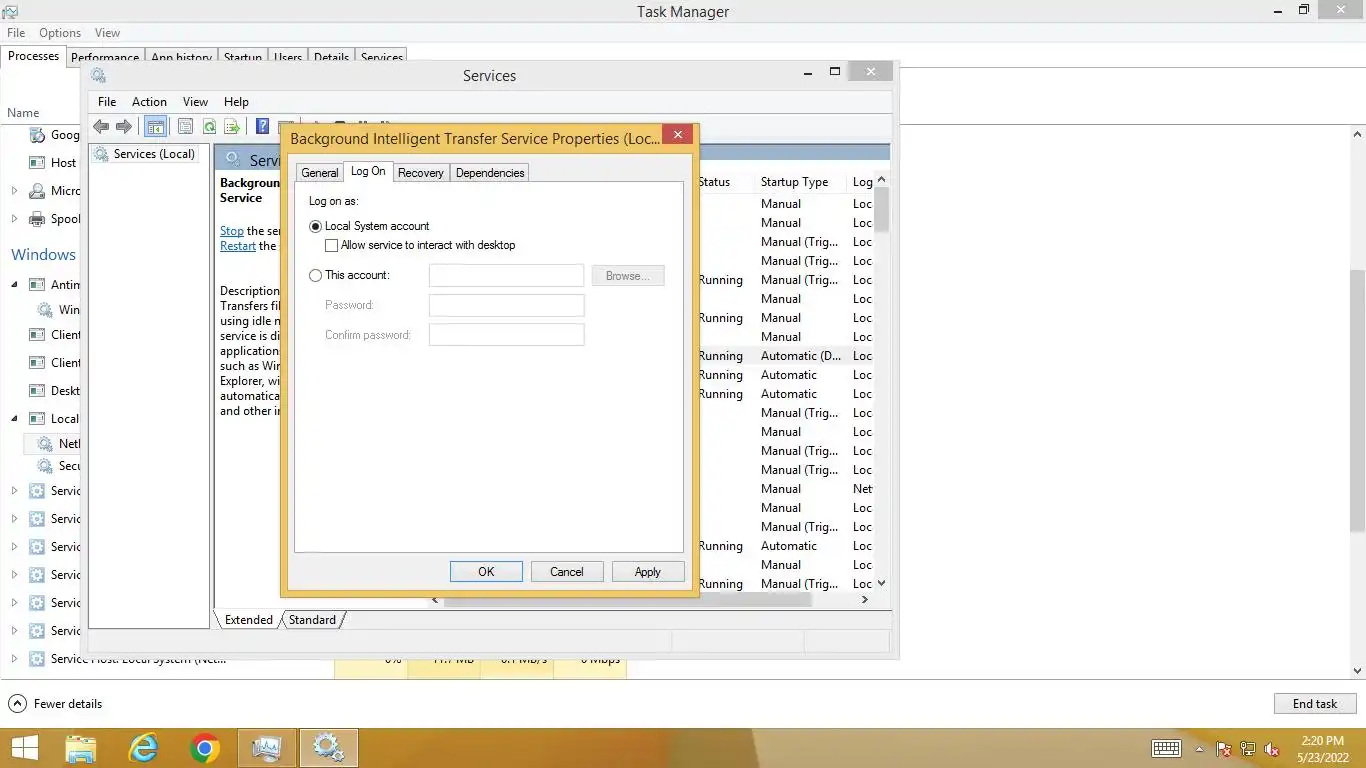Switch to the Recovery tab
The height and width of the screenshot is (768, 1366).
420,173
